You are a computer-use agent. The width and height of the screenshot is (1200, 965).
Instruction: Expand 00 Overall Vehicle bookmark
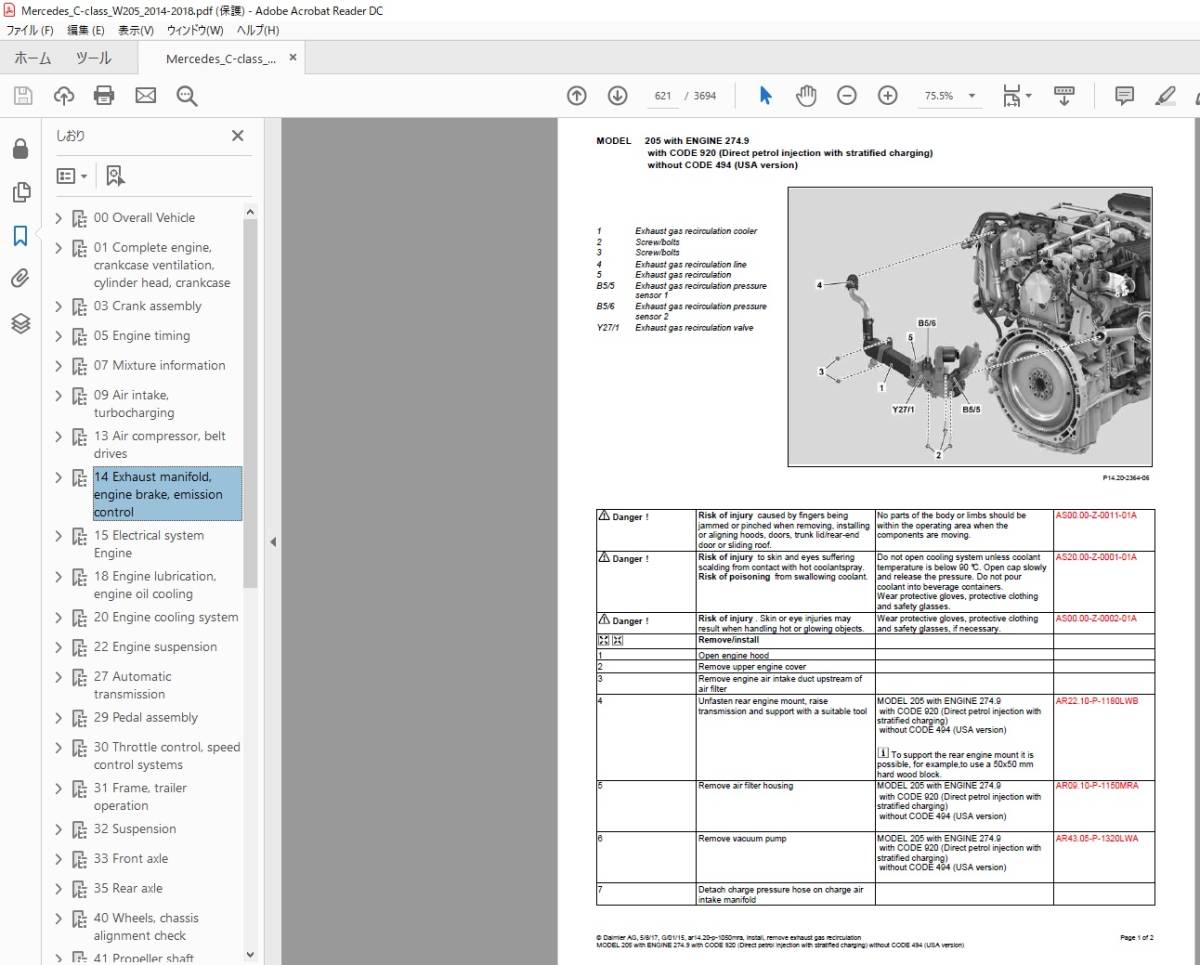(x=58, y=218)
